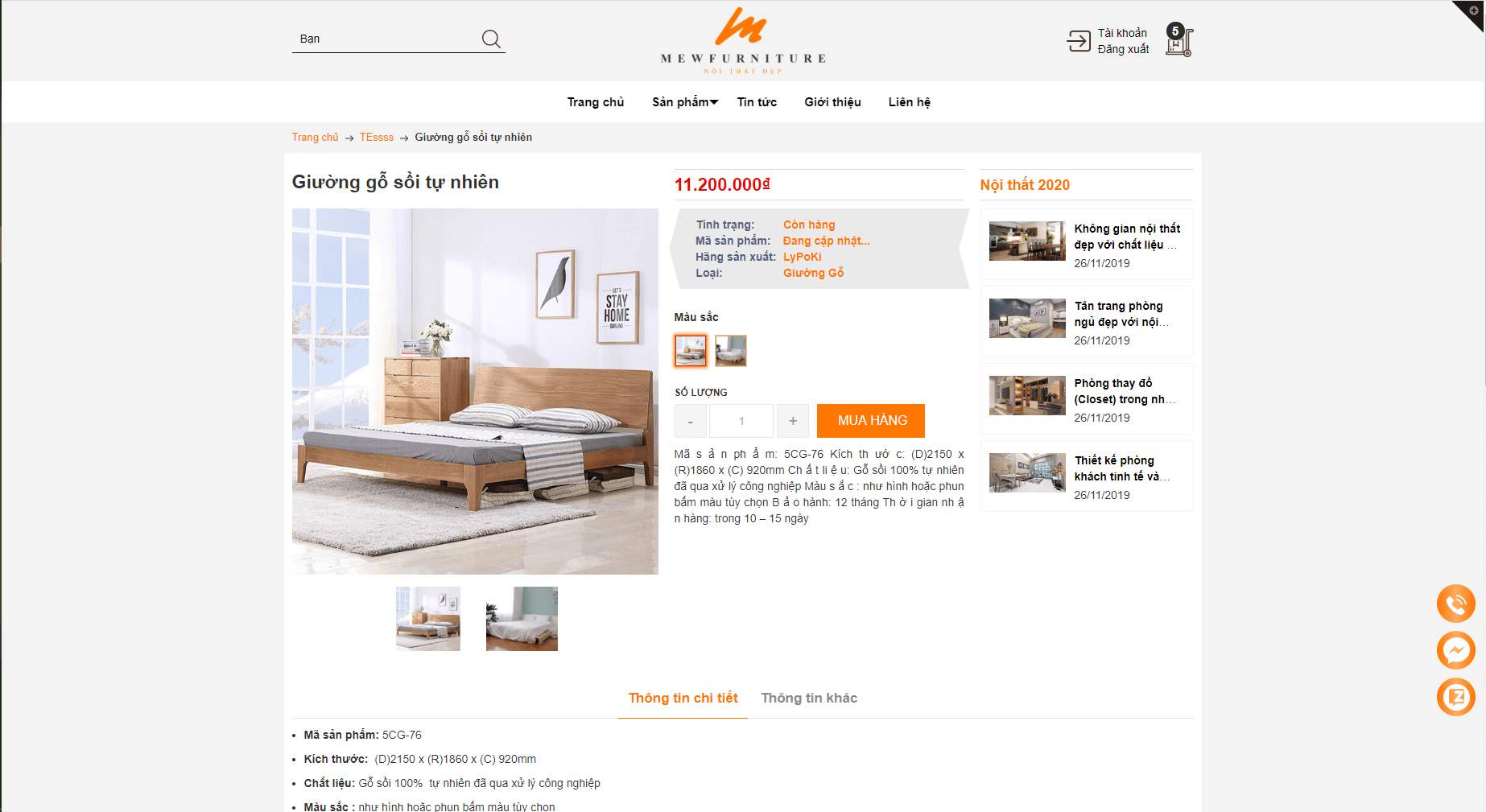Click the Đăng xuất logout link
This screenshot has height=812, width=1486.
(x=1123, y=49)
